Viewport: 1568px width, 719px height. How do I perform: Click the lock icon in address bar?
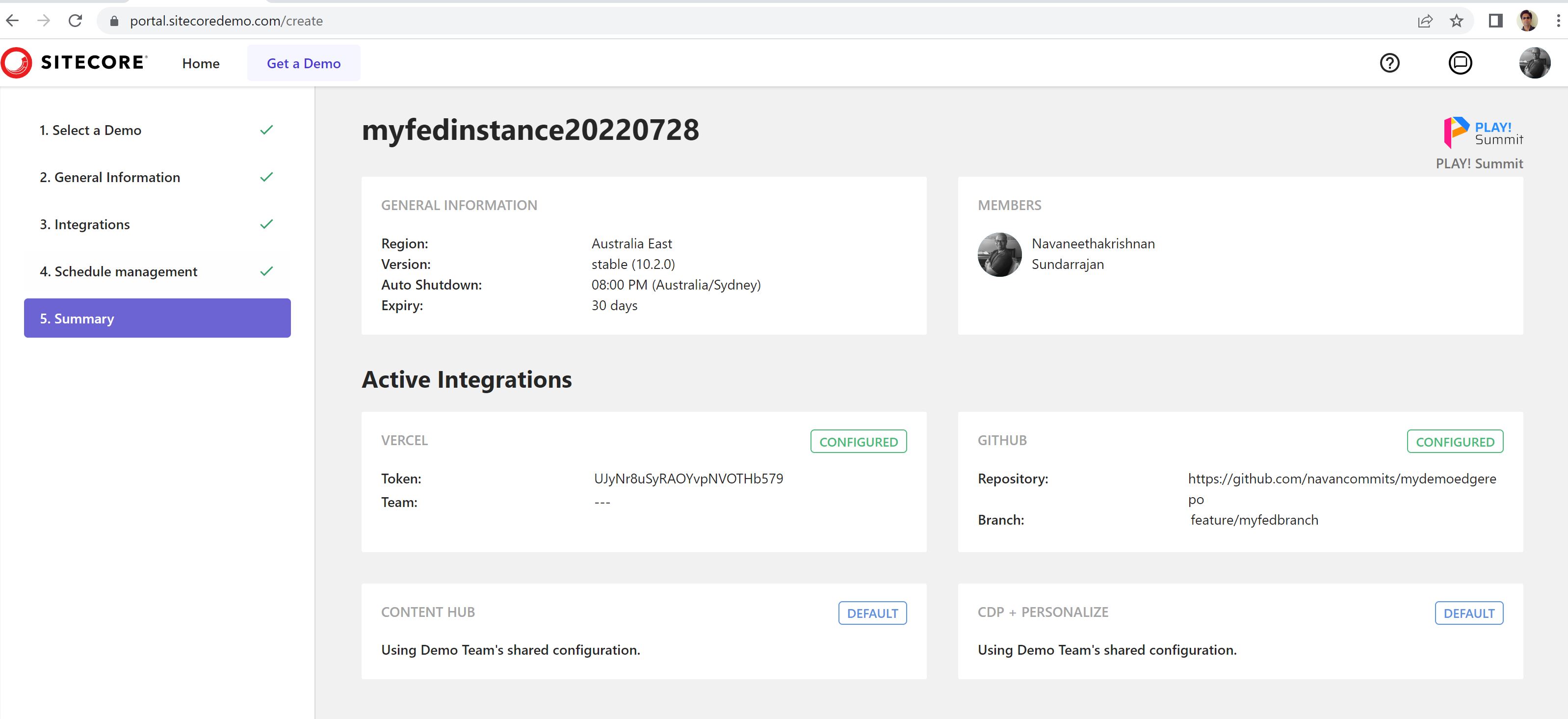pos(114,21)
